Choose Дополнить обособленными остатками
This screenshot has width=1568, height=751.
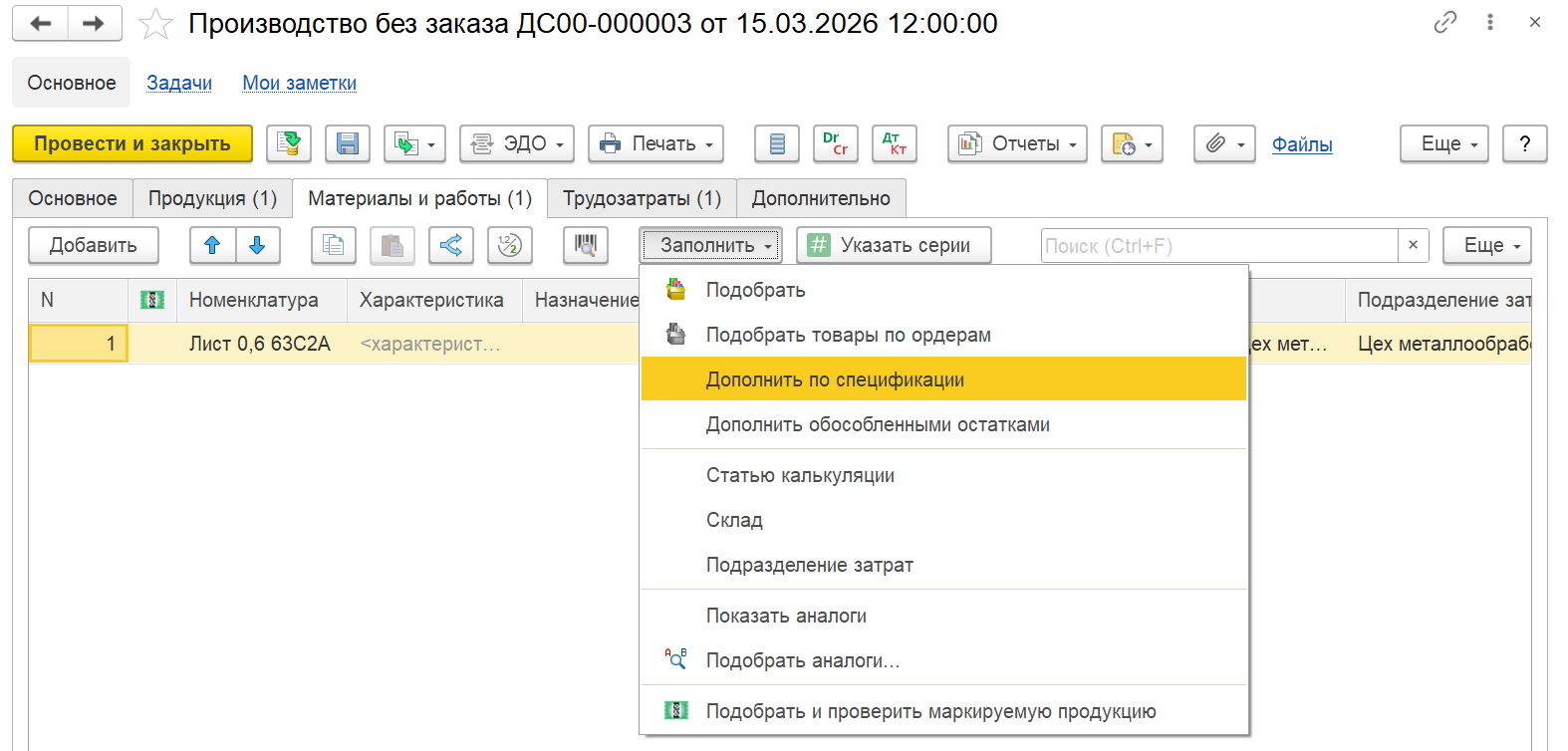click(943, 424)
